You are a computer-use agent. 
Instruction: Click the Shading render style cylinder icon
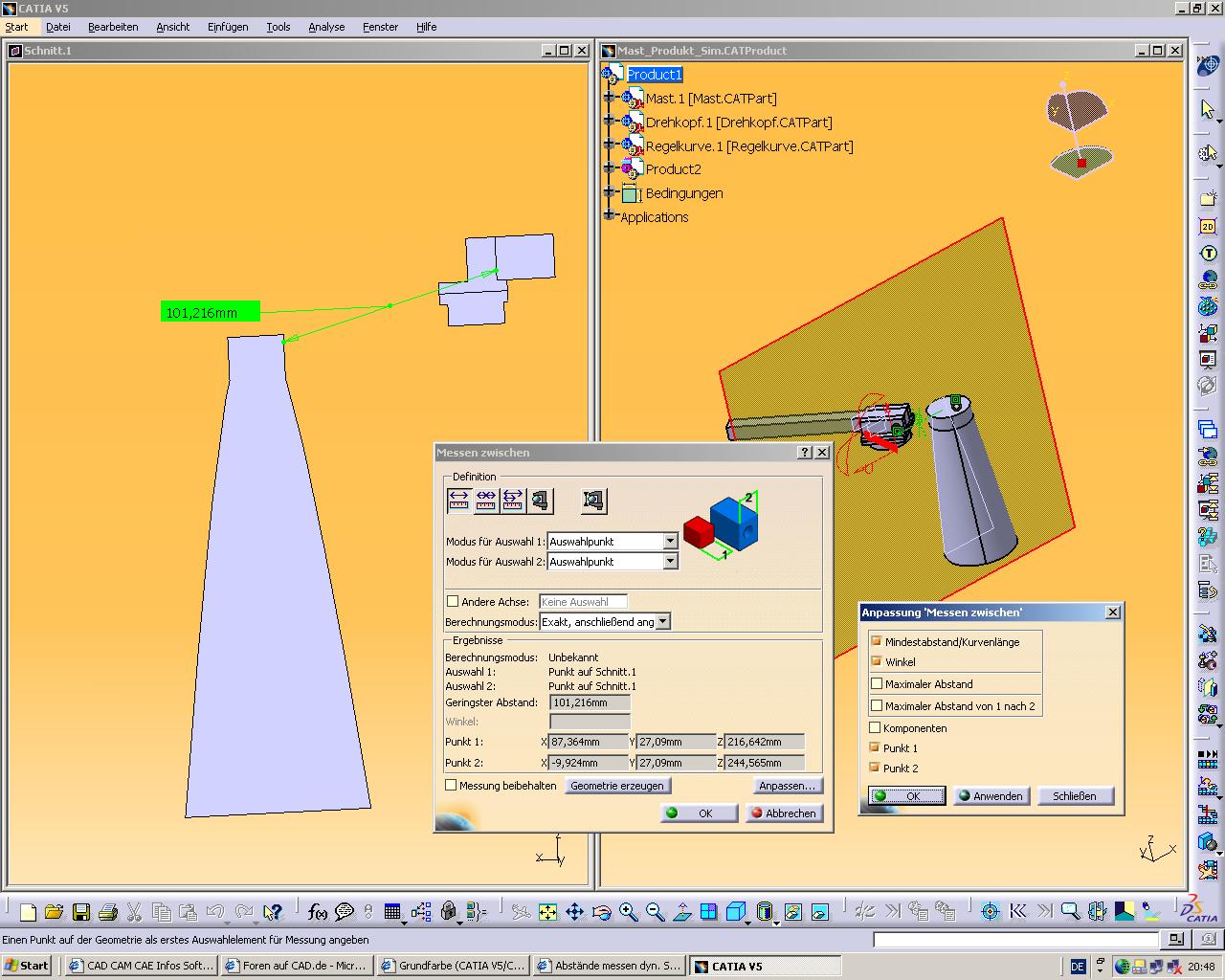pos(764,912)
